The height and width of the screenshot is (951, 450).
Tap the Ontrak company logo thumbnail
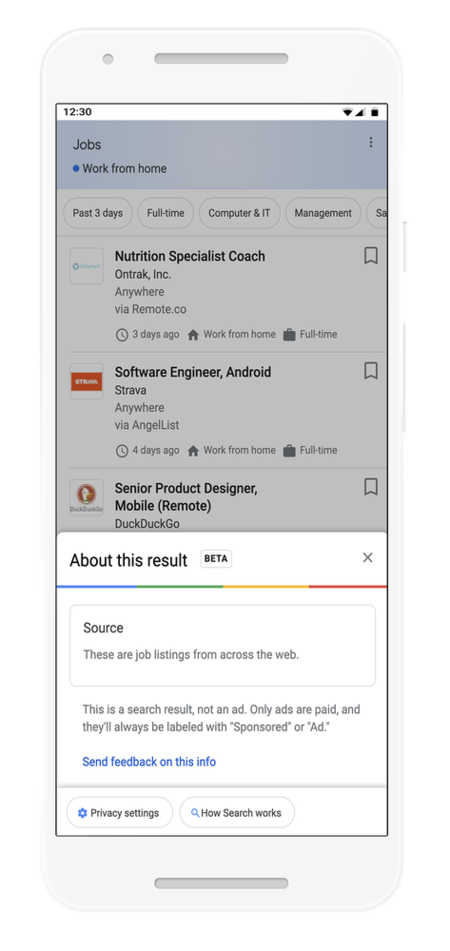coord(87,266)
